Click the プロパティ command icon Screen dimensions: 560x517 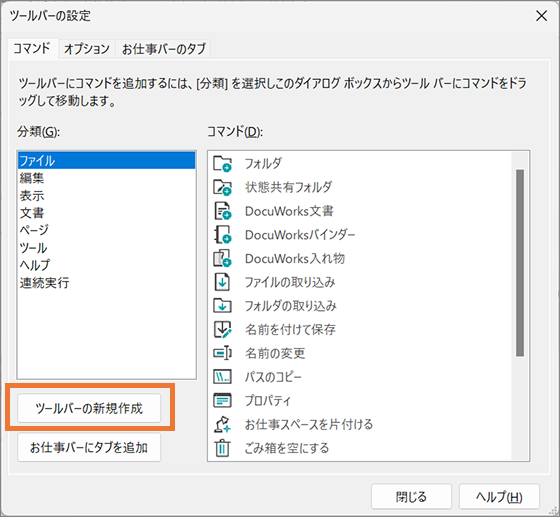222,400
